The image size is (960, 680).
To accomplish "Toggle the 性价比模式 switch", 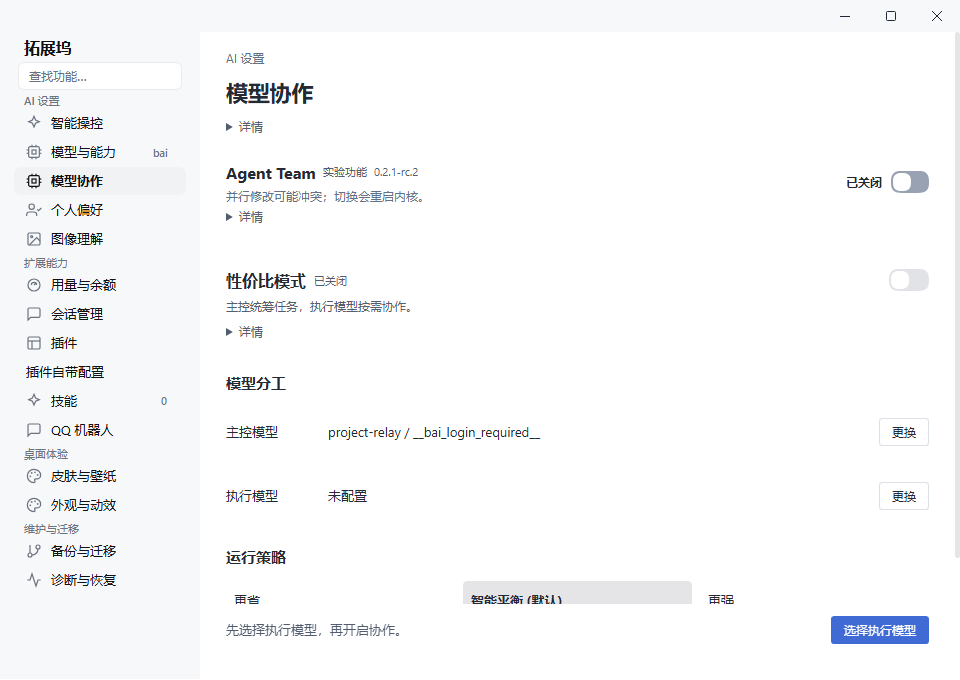I will tap(909, 280).
